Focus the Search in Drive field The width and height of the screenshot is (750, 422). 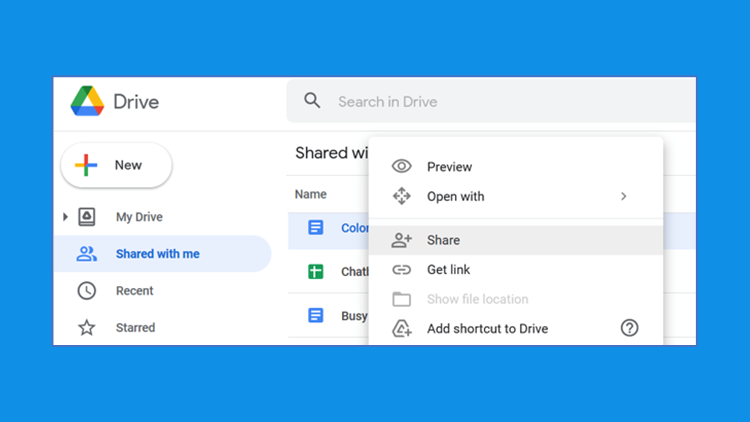click(491, 101)
